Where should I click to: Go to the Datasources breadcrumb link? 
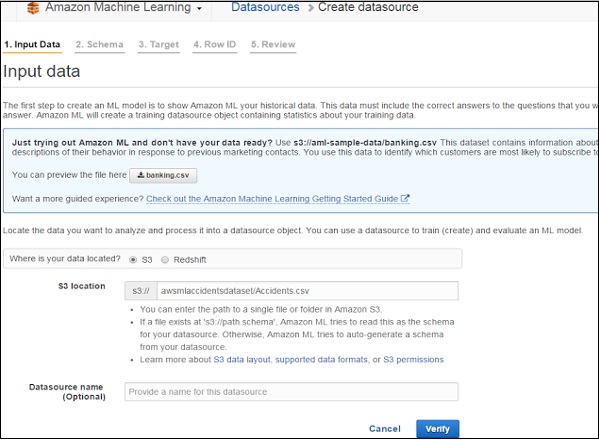click(265, 7)
